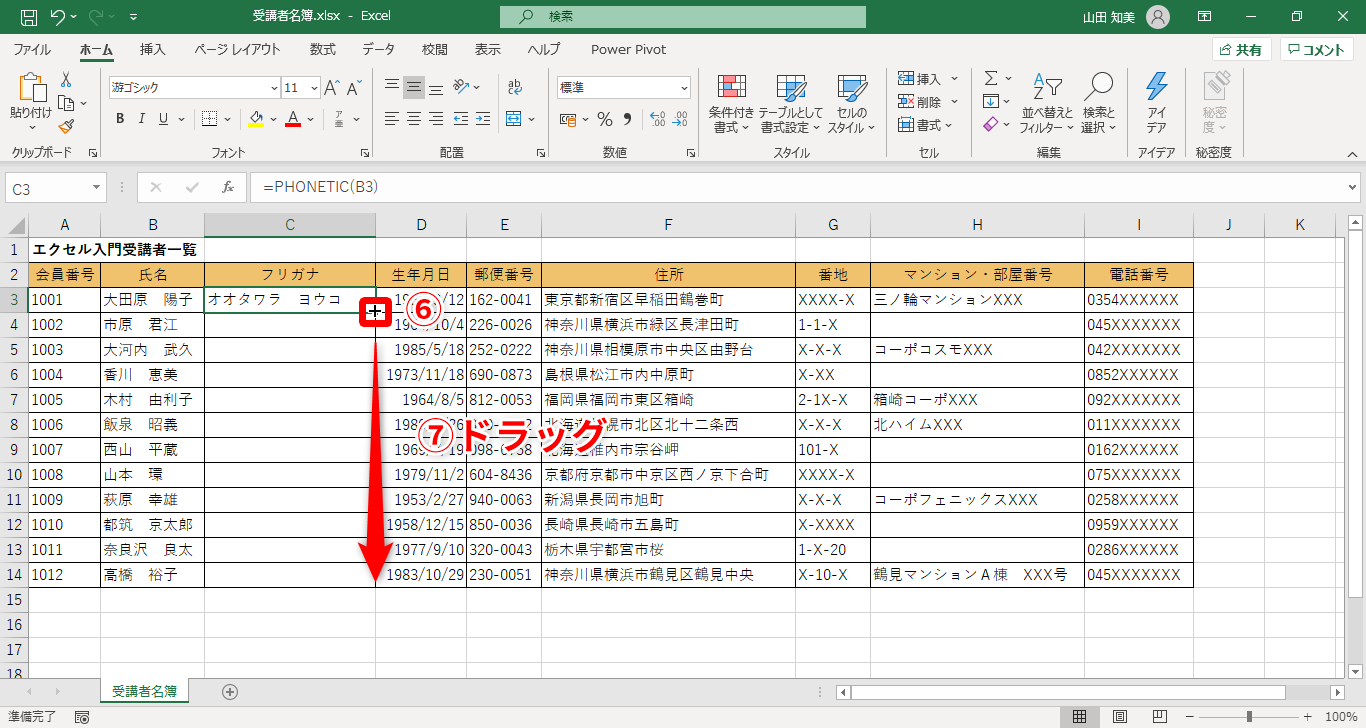
Task: Open Find & Select (検索と選択) menu
Action: [1098, 104]
